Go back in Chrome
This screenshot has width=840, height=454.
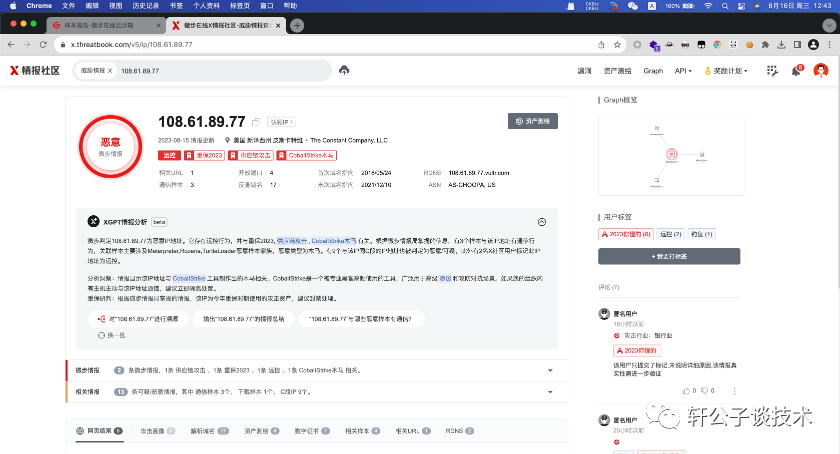coord(11,44)
